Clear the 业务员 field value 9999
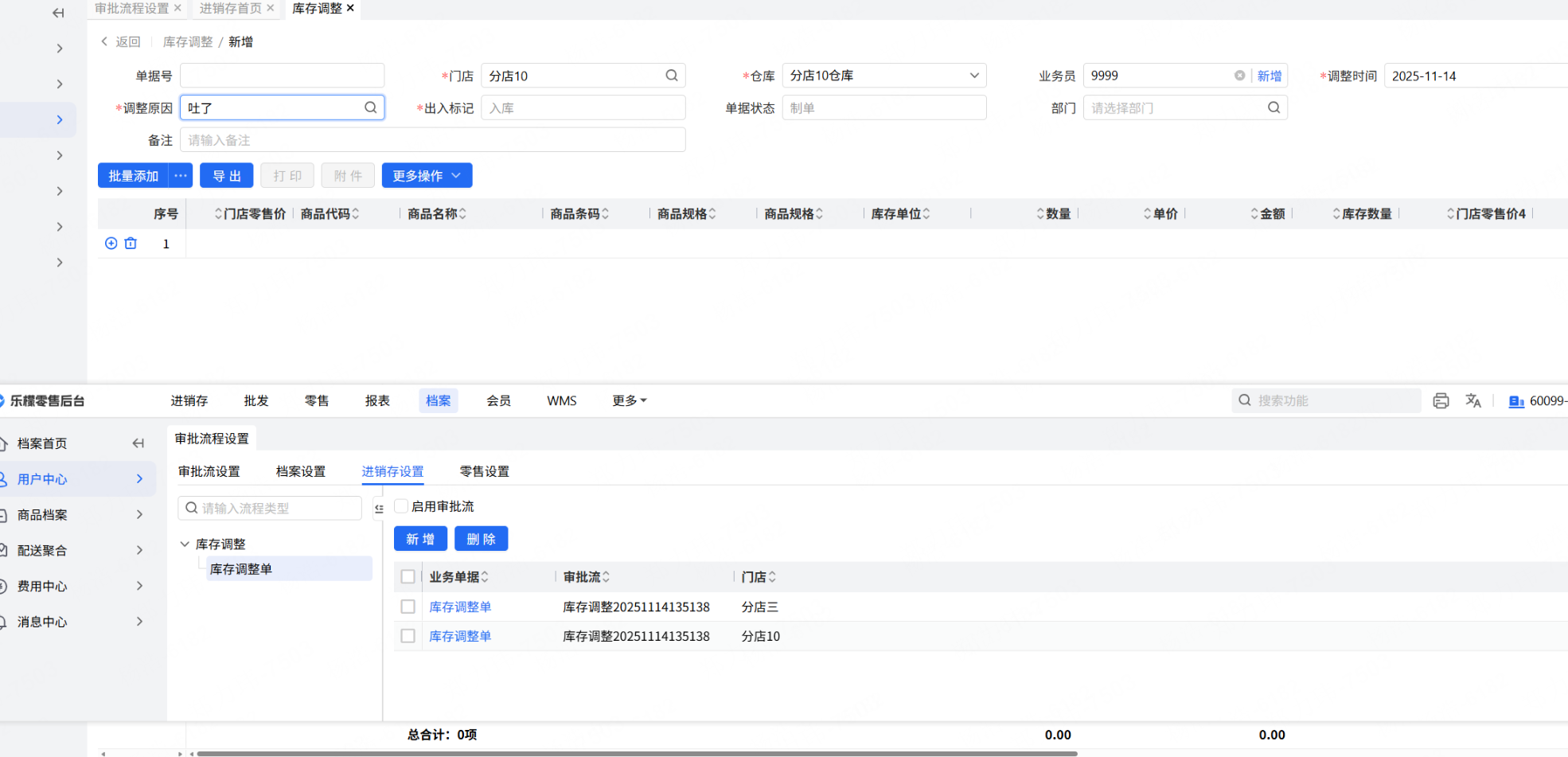1568x757 pixels. (x=1239, y=76)
